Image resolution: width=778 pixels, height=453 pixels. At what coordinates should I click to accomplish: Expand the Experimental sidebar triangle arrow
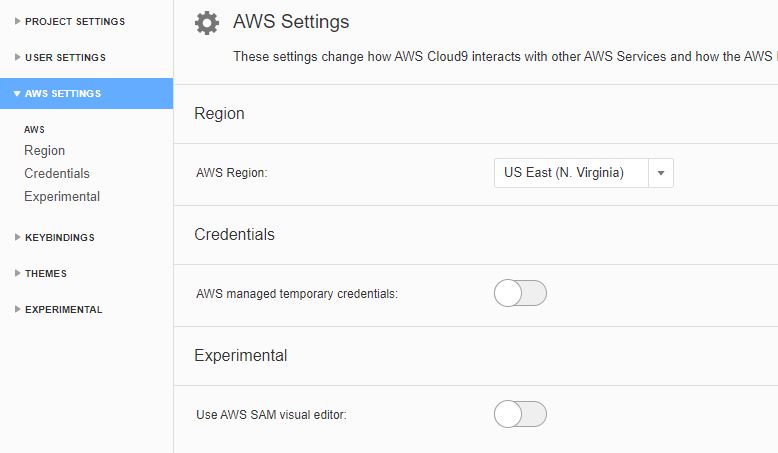[17, 309]
